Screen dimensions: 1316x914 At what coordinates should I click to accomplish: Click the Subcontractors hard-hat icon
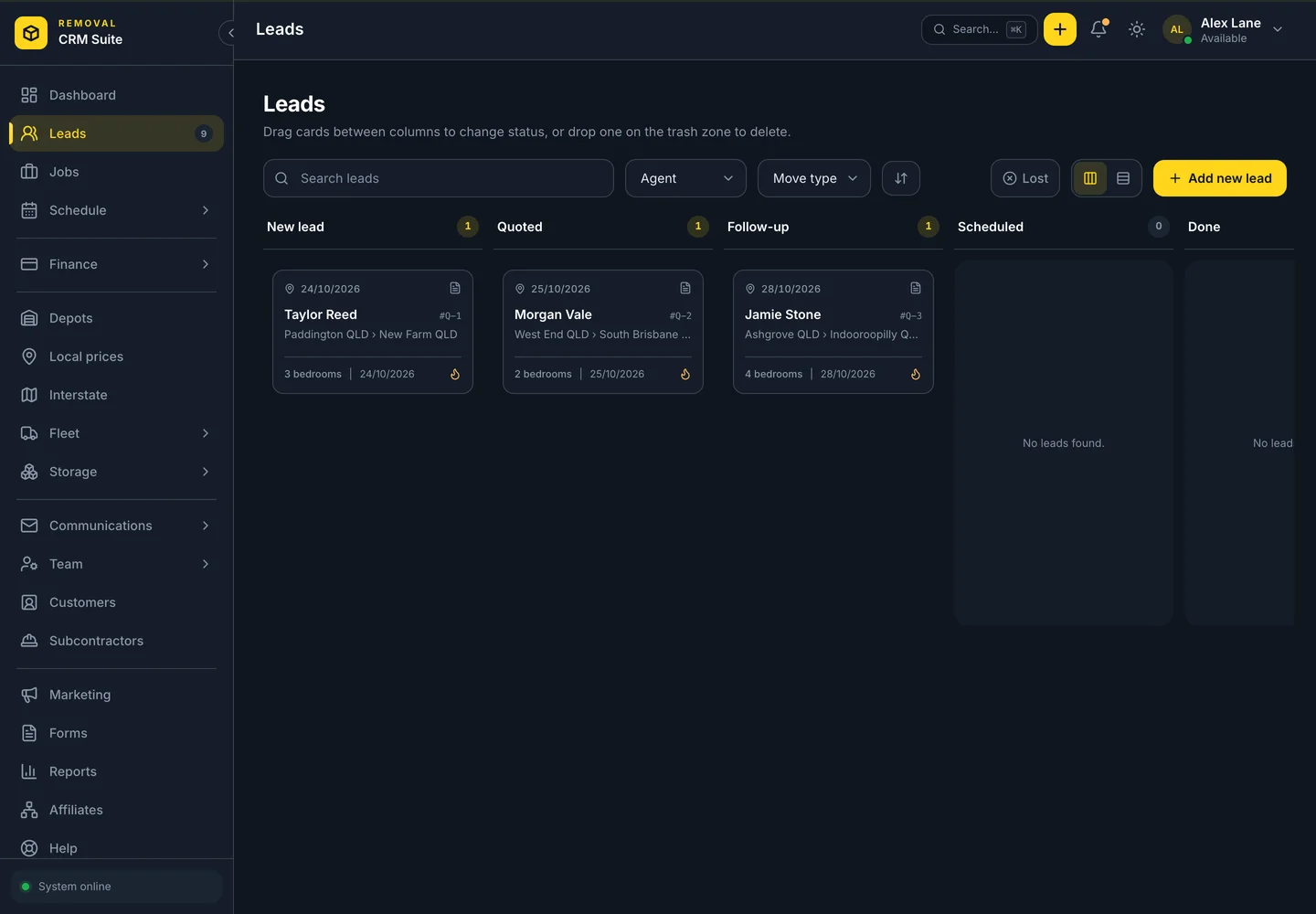tap(29, 641)
